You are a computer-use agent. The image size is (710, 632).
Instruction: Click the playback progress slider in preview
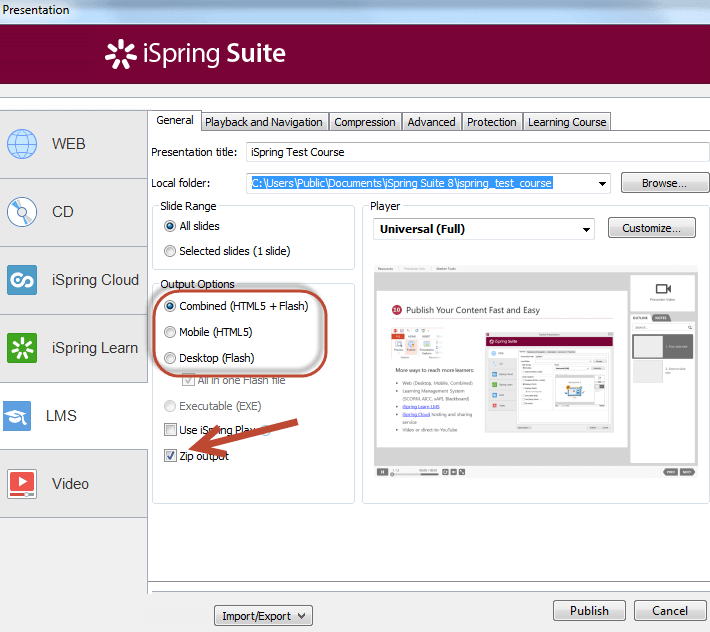pyautogui.click(x=414, y=474)
